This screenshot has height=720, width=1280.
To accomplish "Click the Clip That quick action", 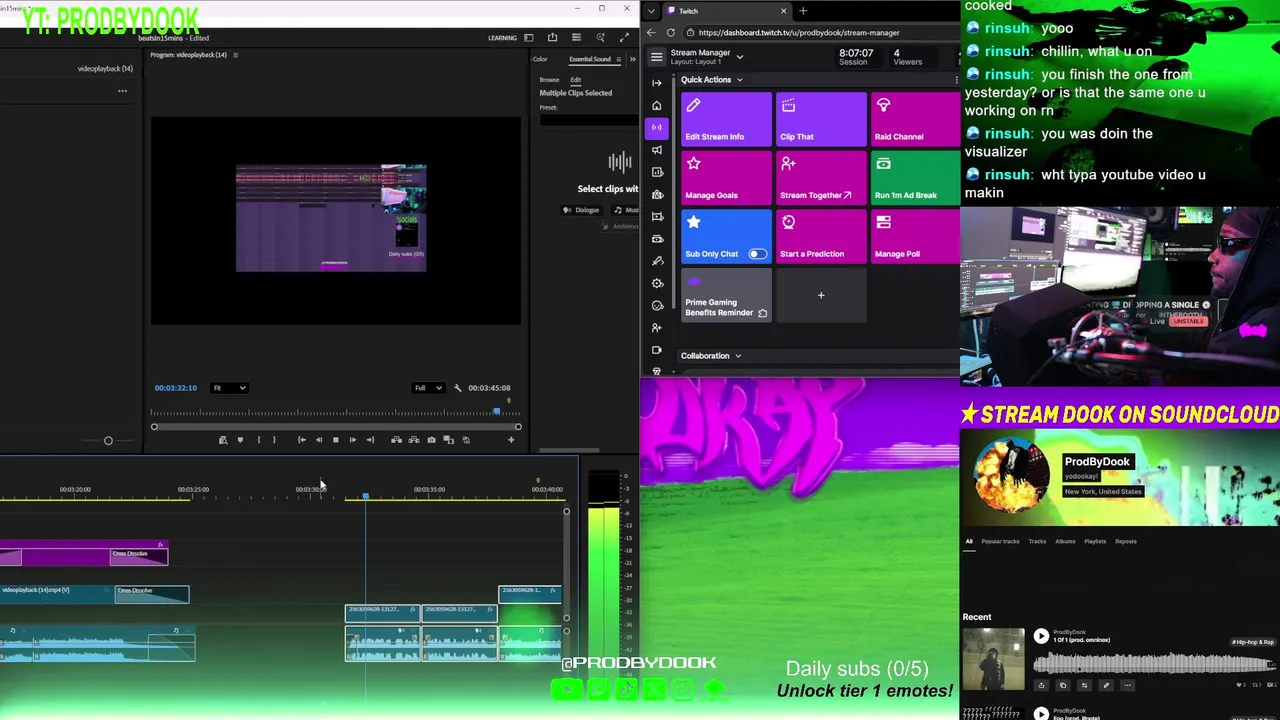I will 821,119.
